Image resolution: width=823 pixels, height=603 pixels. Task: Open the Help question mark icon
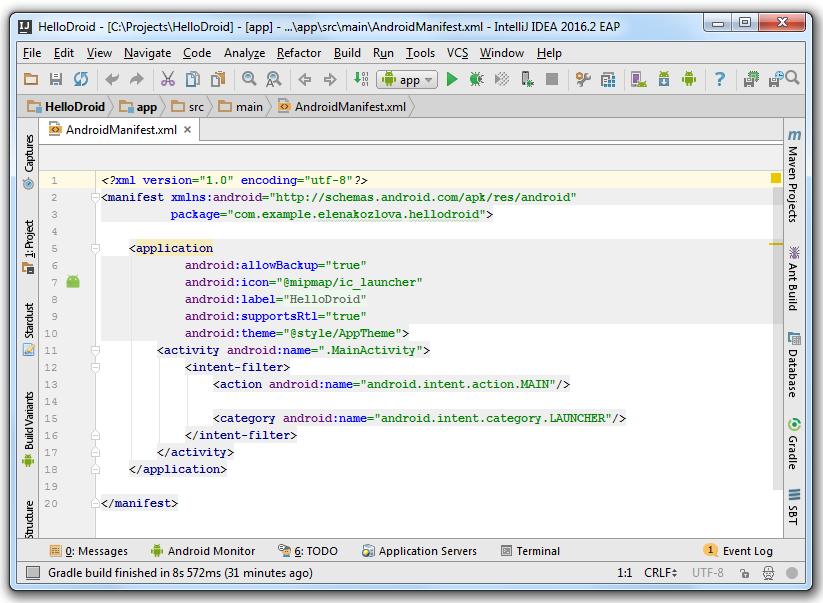pyautogui.click(x=719, y=79)
